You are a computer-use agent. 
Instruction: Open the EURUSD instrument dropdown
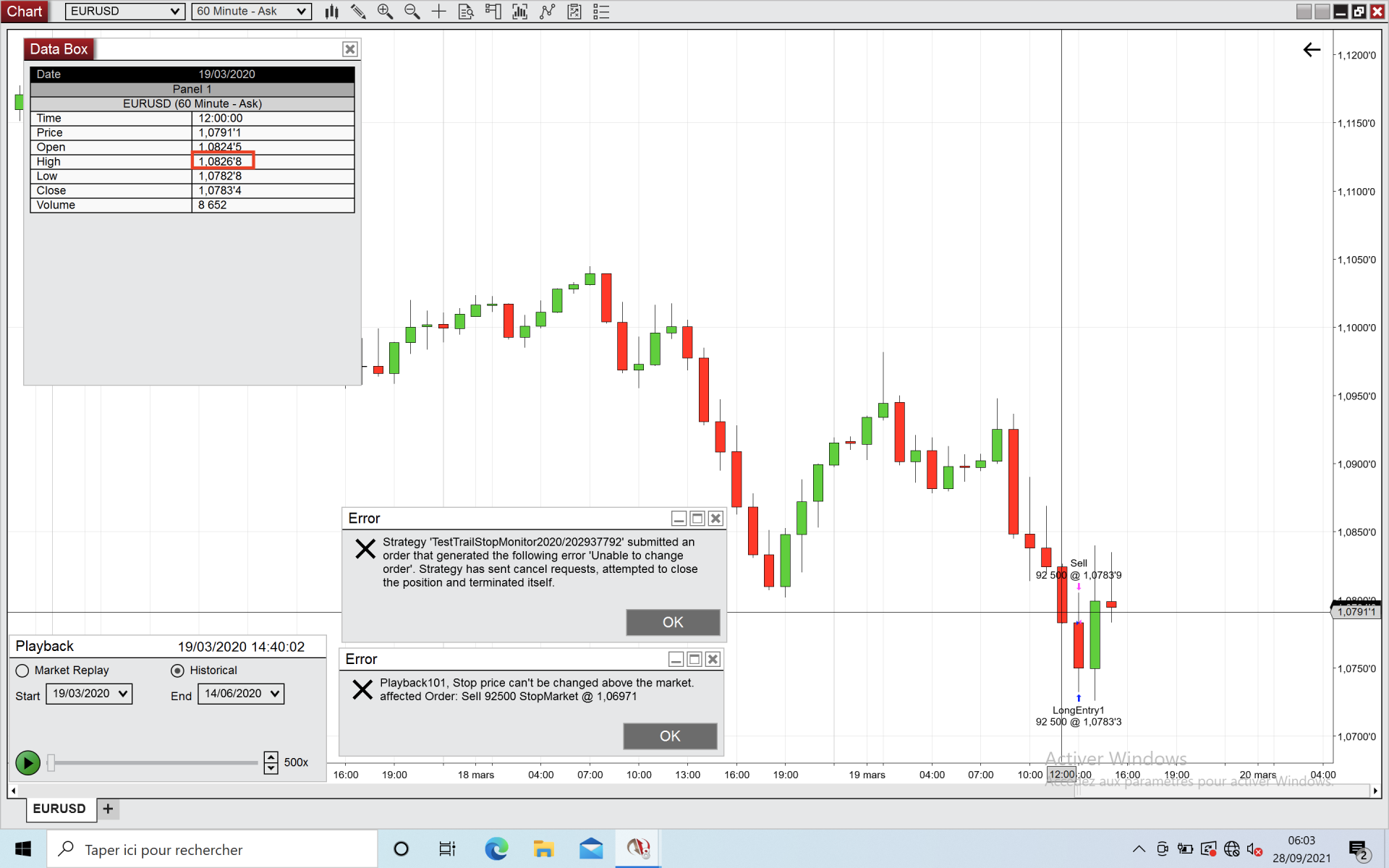124,12
